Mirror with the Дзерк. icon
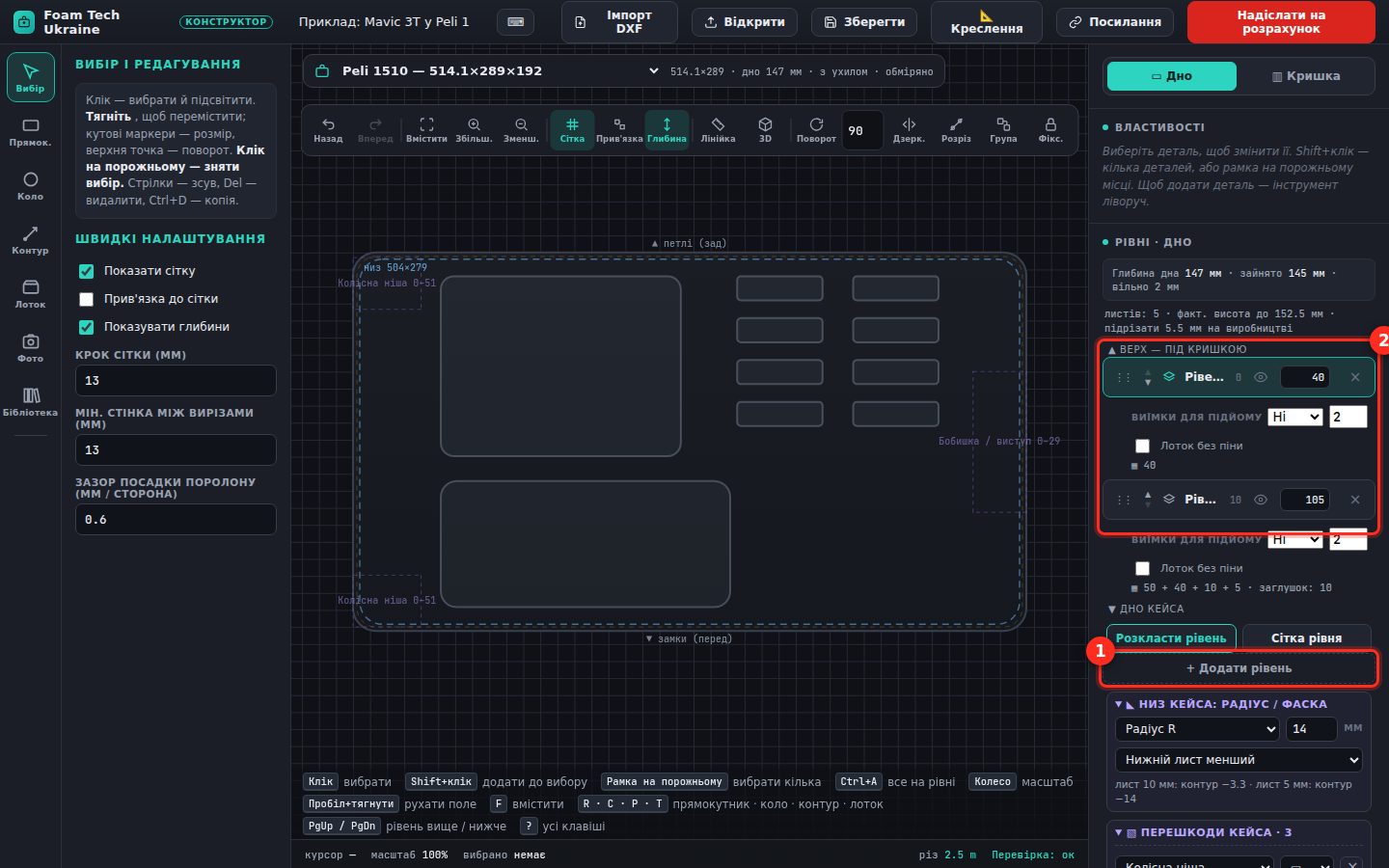The image size is (1389, 868). tap(909, 130)
